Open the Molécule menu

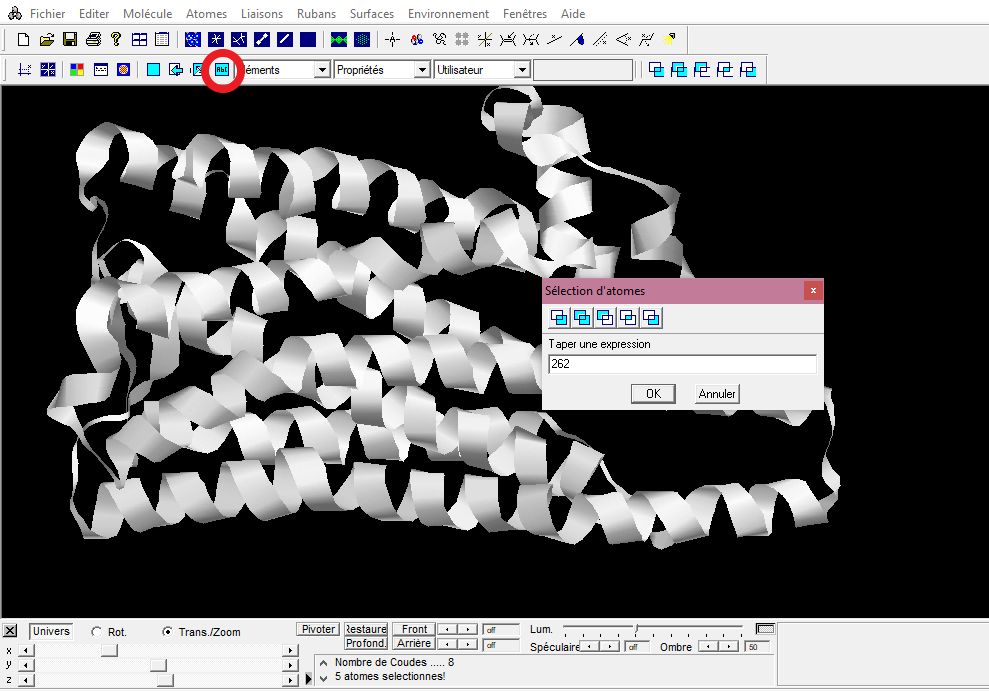147,14
